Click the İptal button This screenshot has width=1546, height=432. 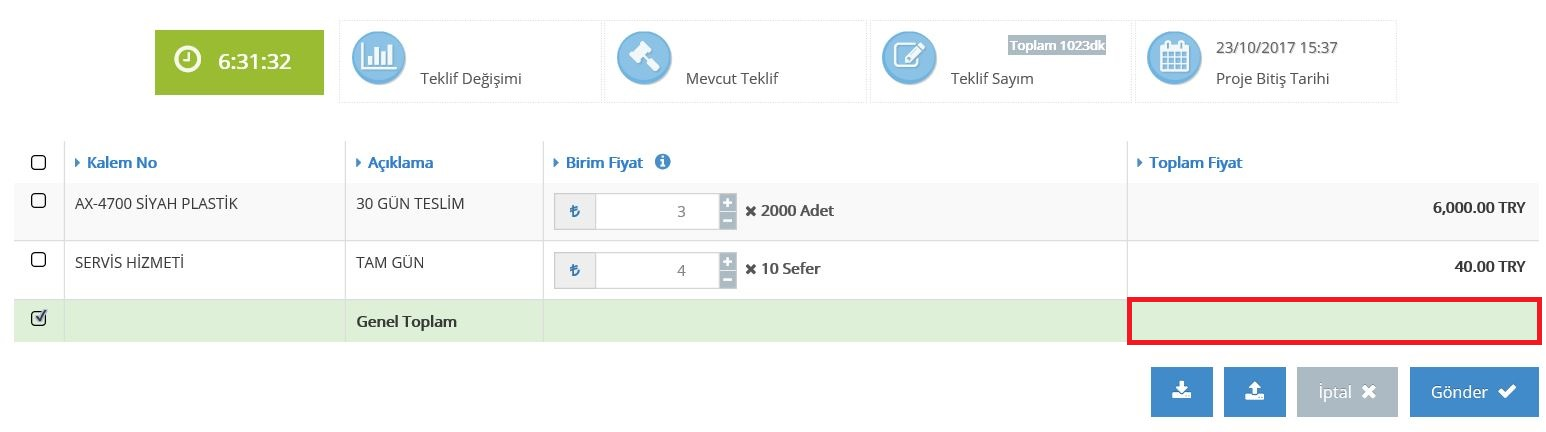click(1347, 392)
